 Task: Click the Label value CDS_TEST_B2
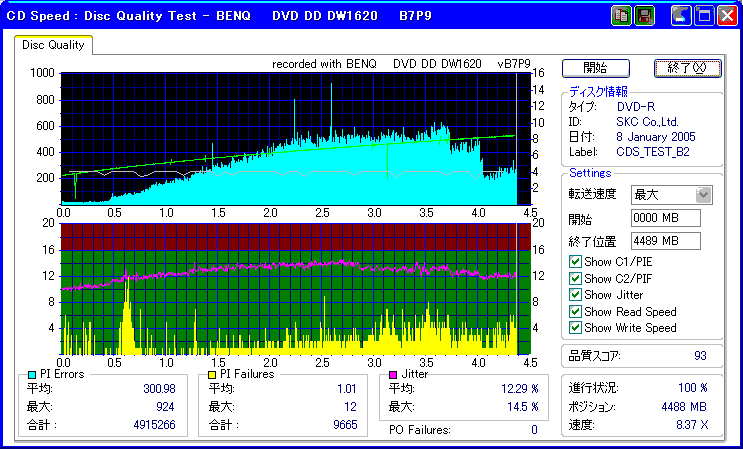(x=652, y=153)
